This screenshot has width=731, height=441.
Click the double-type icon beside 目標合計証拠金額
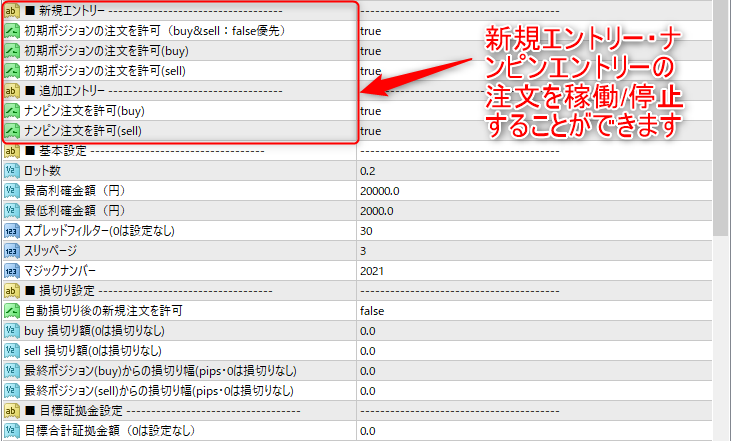12,431
